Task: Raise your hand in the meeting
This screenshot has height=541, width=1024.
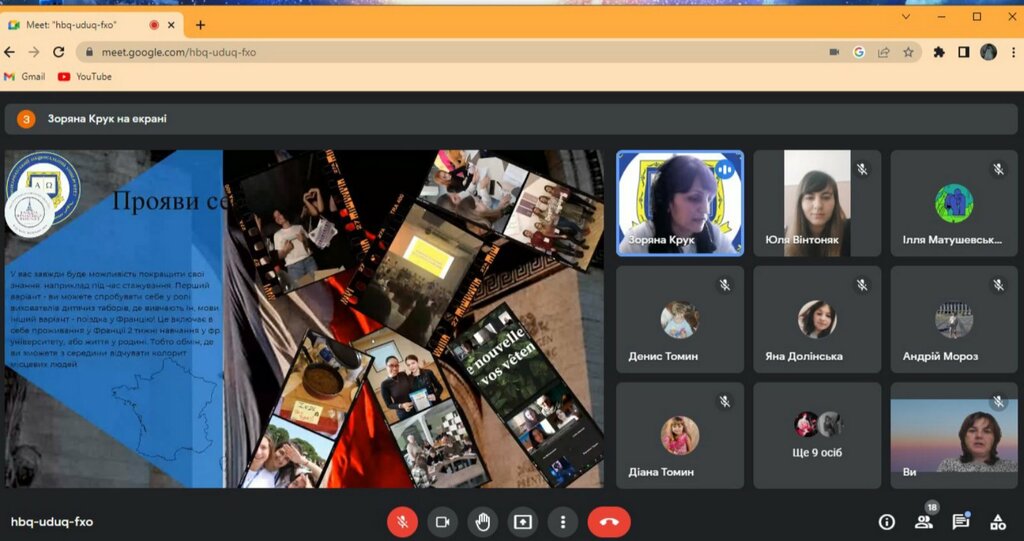Action: [483, 521]
